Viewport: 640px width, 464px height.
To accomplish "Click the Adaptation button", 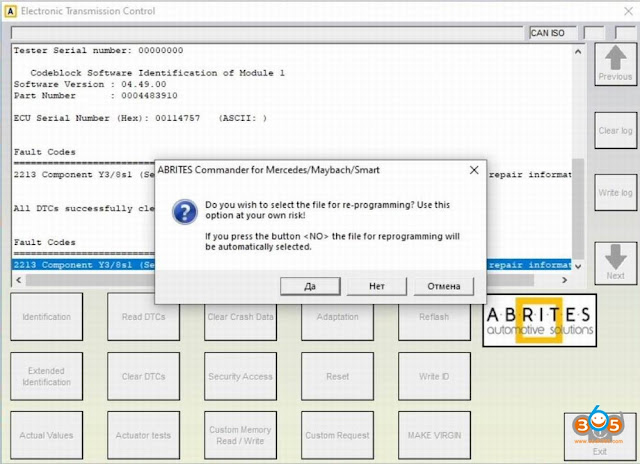I will [338, 317].
